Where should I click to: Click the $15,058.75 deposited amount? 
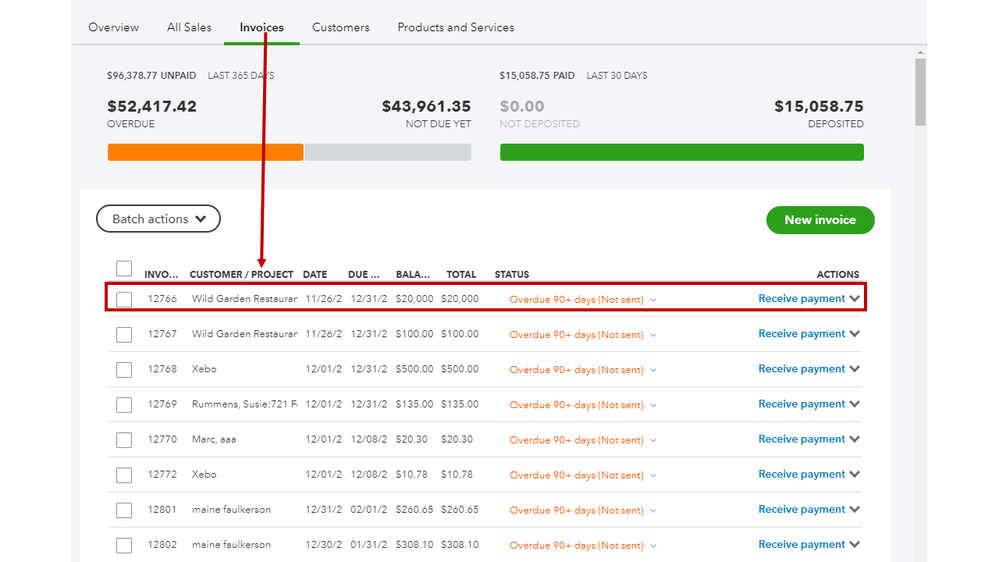coord(819,106)
